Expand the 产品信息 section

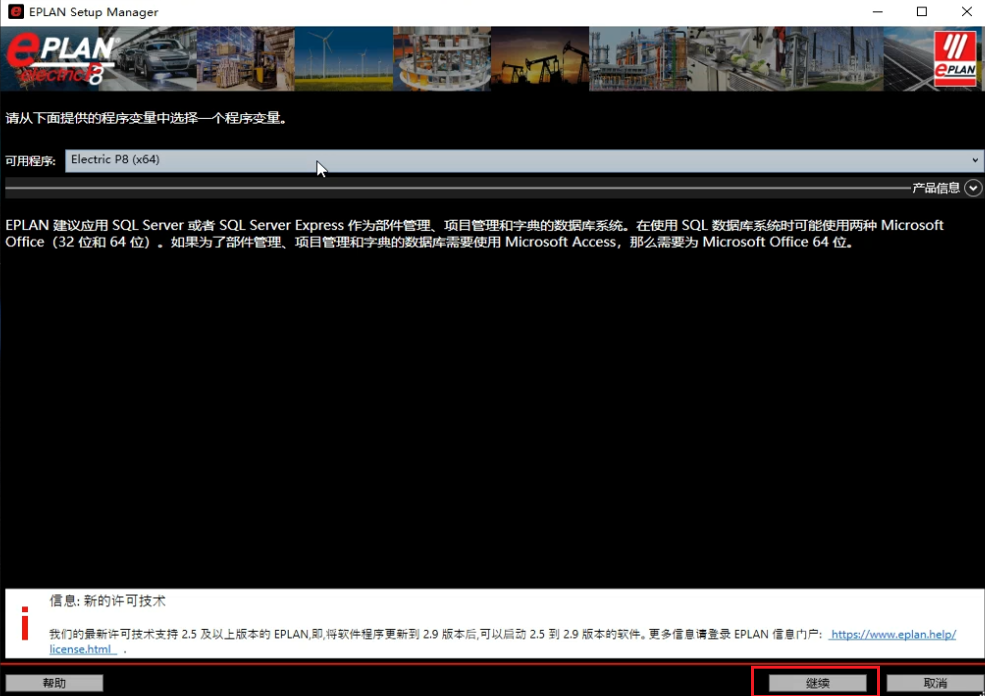tap(971, 187)
